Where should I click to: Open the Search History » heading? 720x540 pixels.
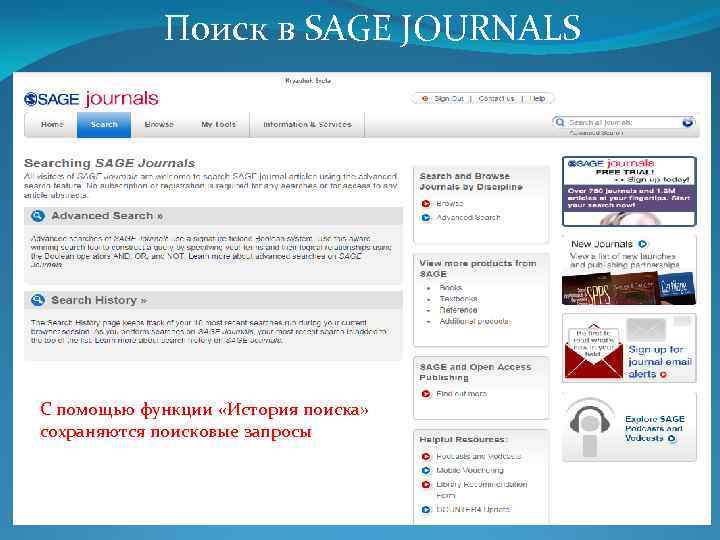[x=99, y=300]
